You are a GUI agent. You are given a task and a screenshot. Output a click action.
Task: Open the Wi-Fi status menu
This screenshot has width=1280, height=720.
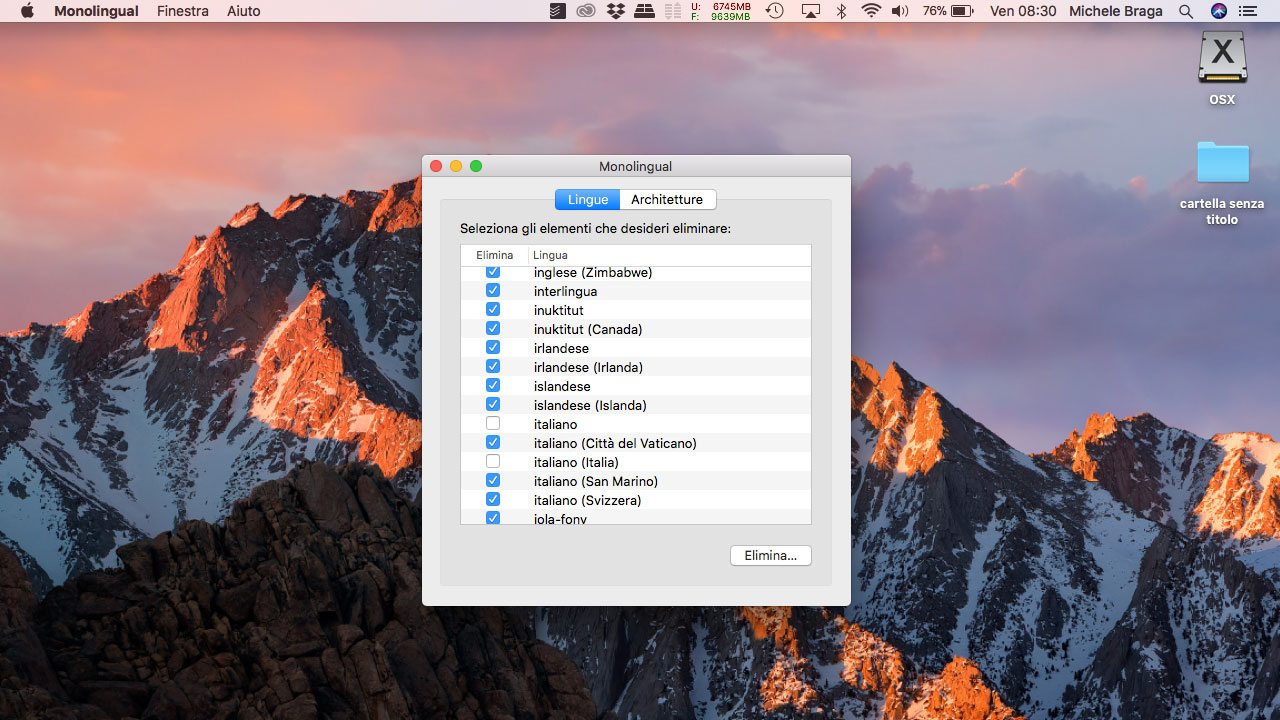[x=871, y=11]
